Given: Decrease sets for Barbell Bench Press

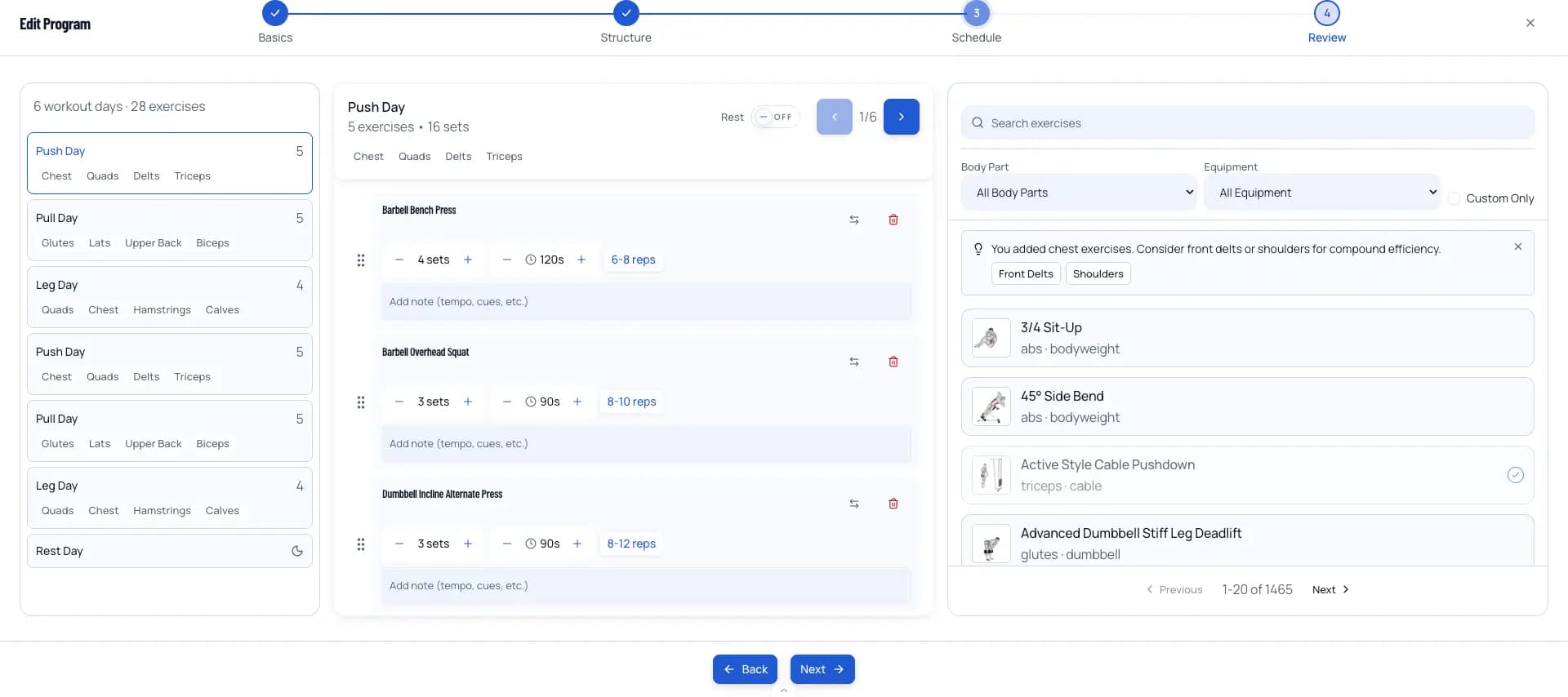Looking at the screenshot, I should [x=399, y=260].
